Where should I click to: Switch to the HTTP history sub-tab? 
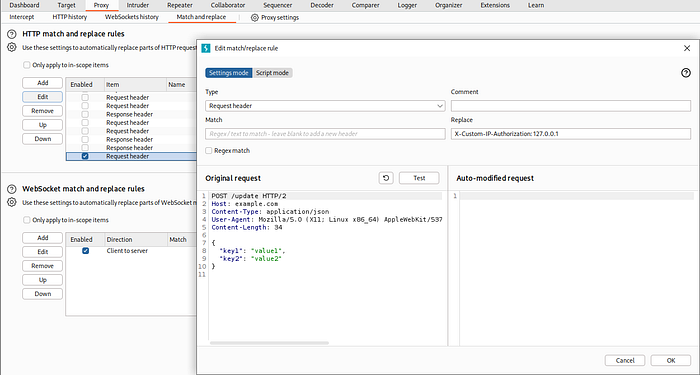(x=70, y=17)
